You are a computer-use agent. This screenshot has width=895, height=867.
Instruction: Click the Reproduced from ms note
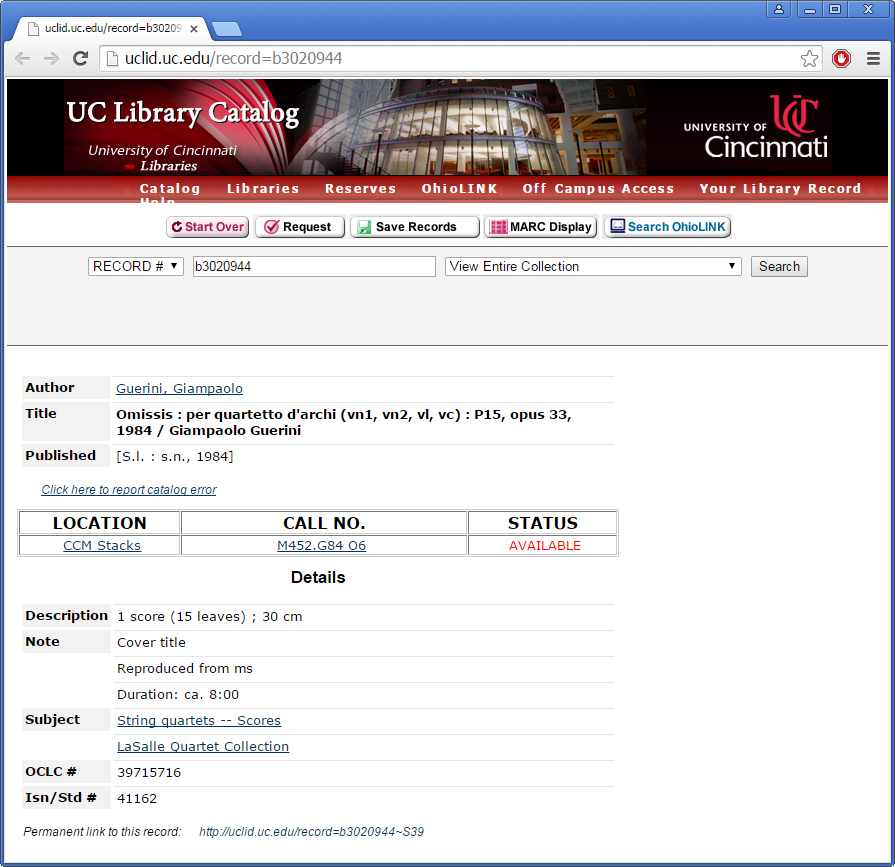(185, 669)
